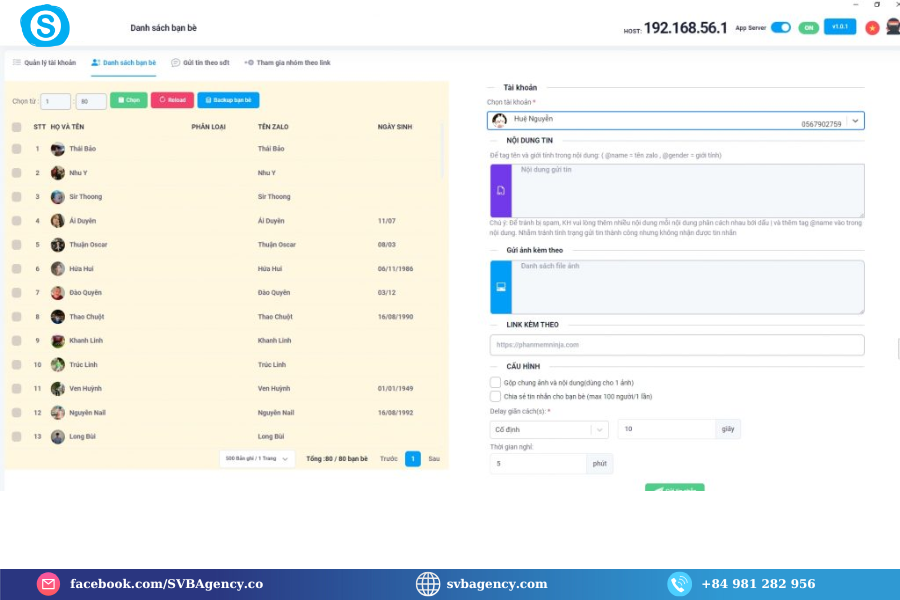Click the 'Backup bạn bè' button

pyautogui.click(x=229, y=101)
